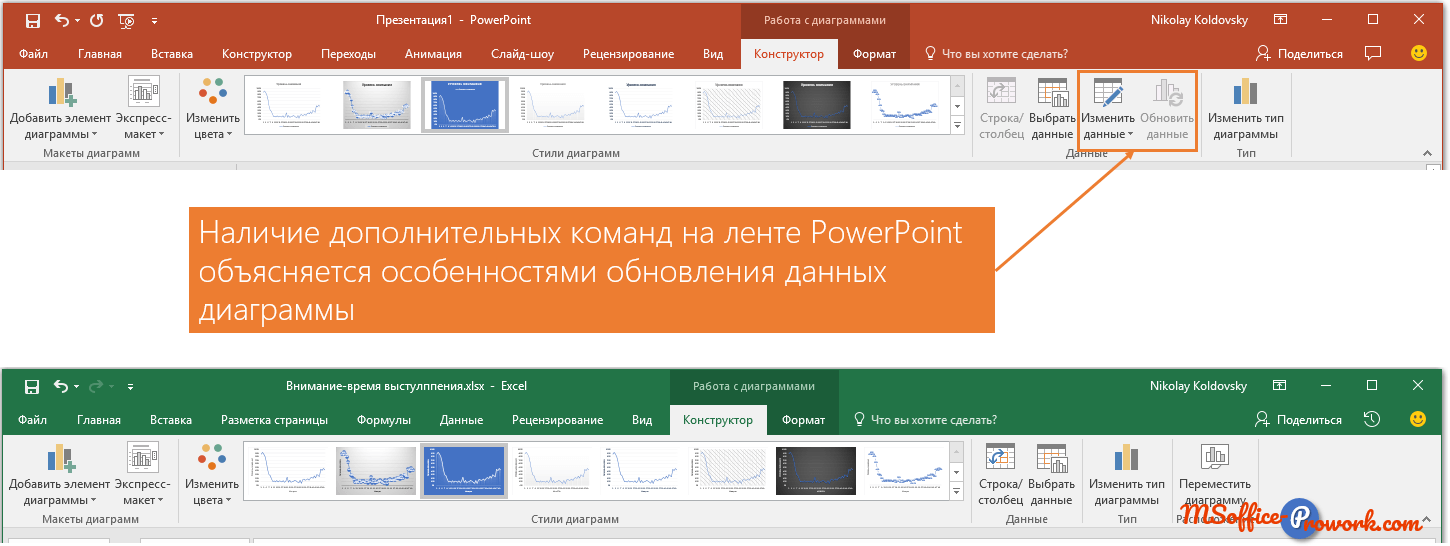This screenshot has width=1450, height=546.
Task: Open Вид tab in PowerPoint
Action: click(x=713, y=54)
